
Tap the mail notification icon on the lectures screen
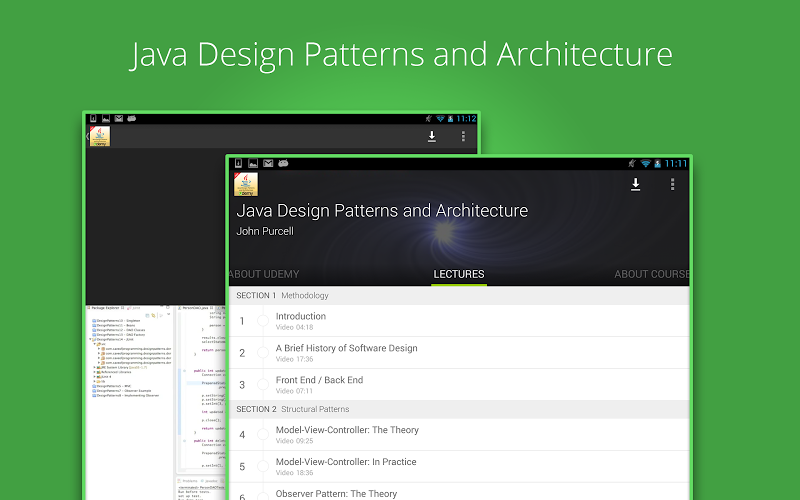(x=269, y=163)
